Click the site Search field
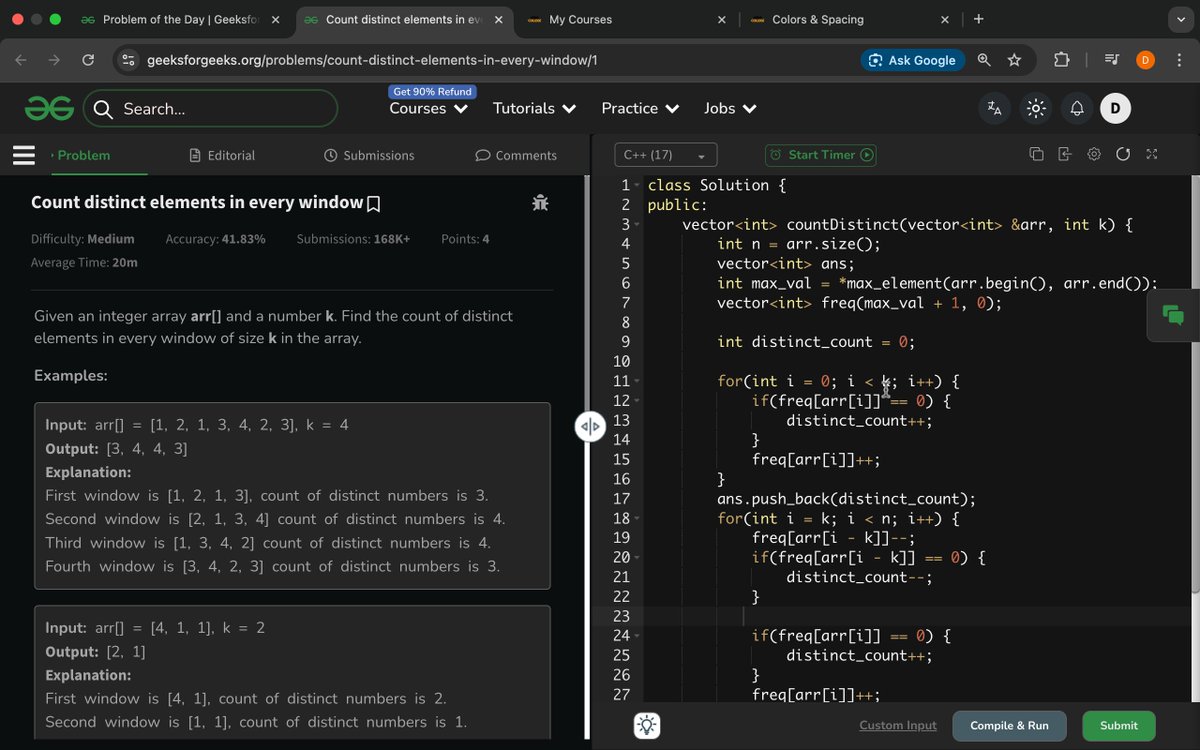This screenshot has width=1200, height=750. tap(210, 109)
